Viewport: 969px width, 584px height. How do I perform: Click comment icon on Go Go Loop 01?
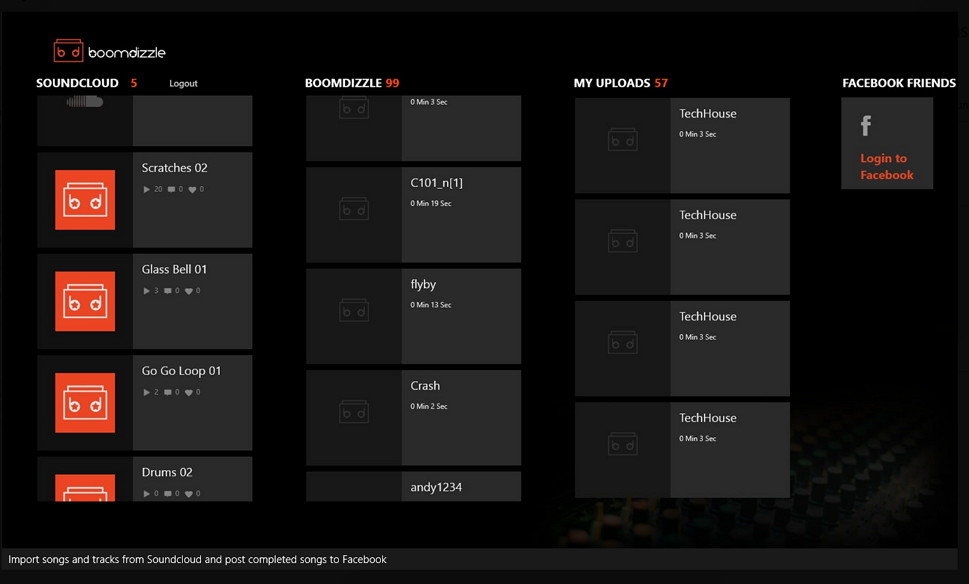coord(167,392)
